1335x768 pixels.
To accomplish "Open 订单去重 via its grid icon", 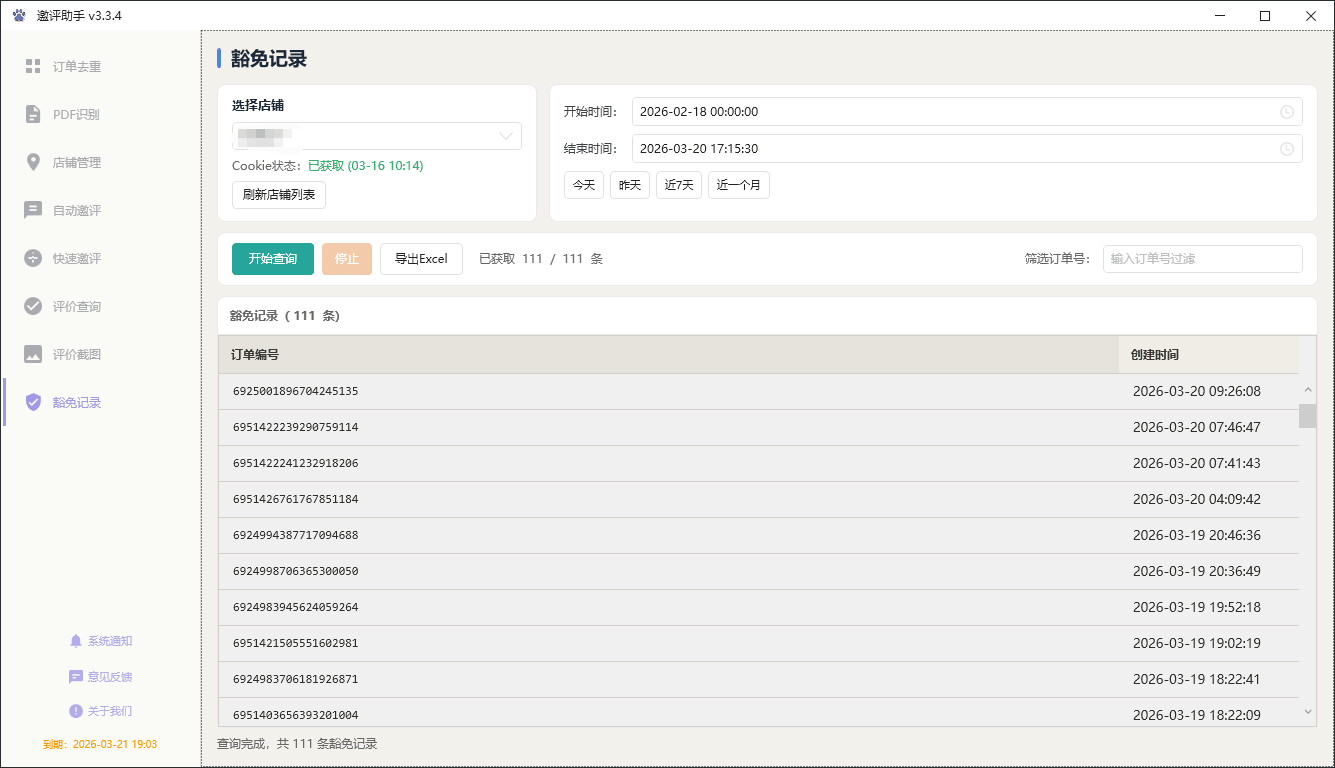I will [33, 67].
